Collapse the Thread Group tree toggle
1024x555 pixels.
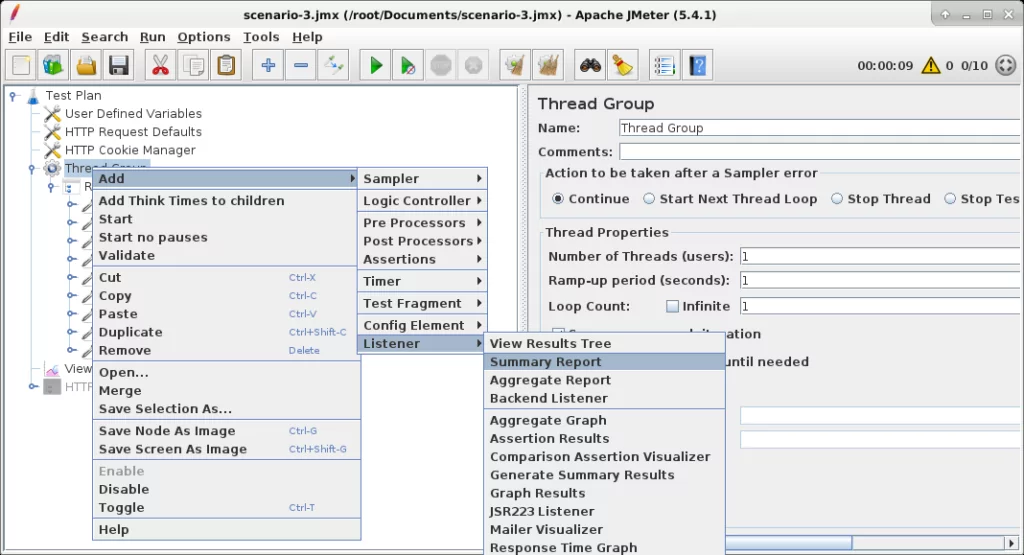pyautogui.click(x=32, y=169)
